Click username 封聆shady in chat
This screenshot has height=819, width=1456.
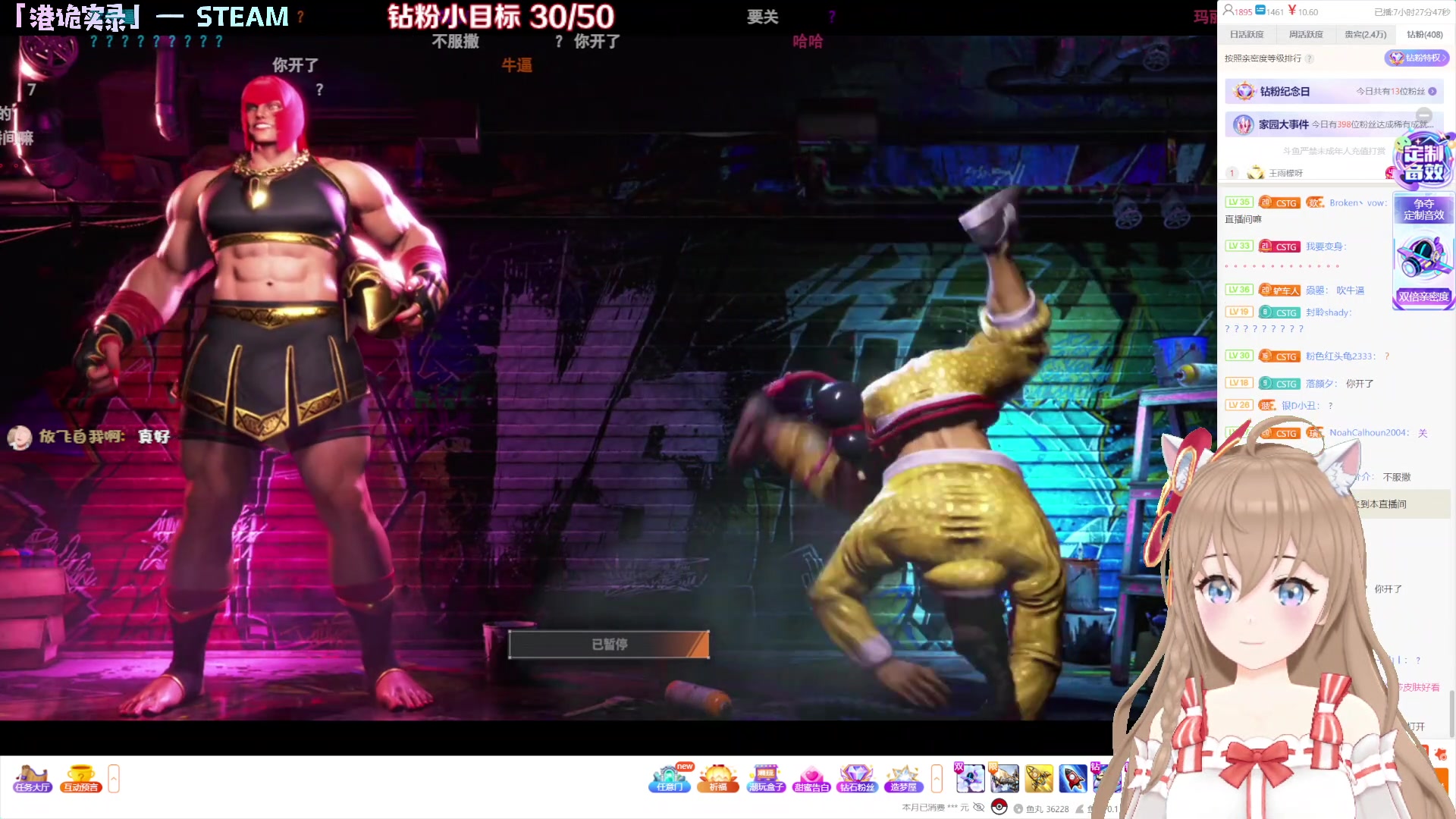coord(1328,312)
